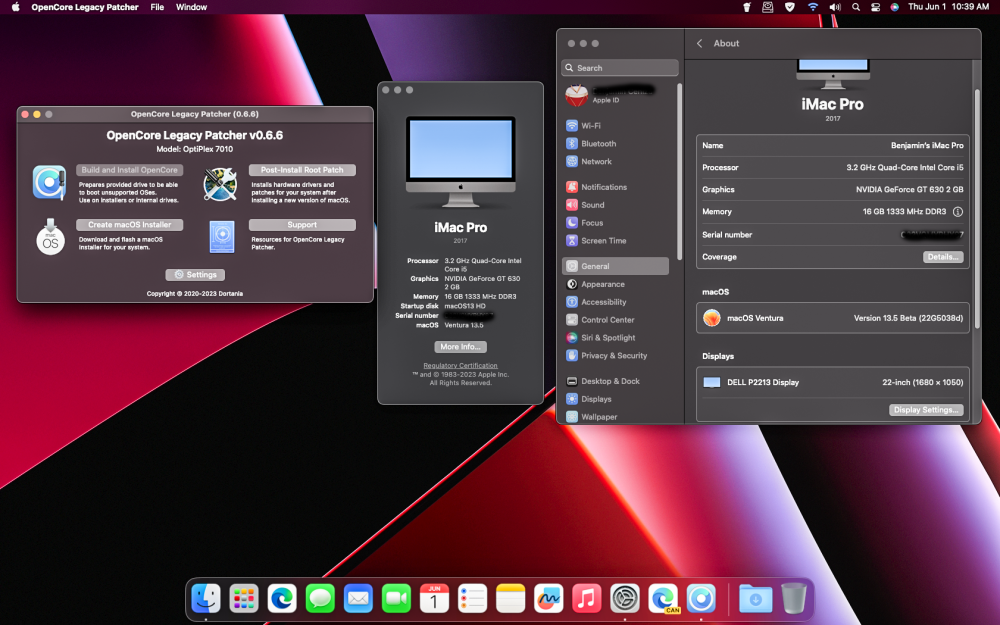Open Support in OpenCore Legacy Patcher
1000x625 pixels.
point(302,224)
